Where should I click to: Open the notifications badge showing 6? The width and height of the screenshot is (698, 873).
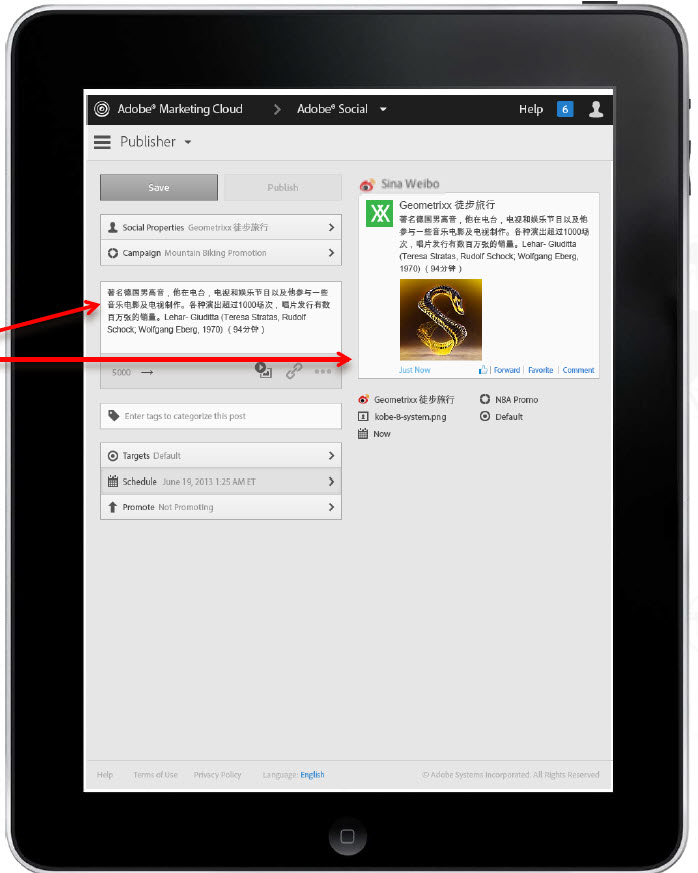click(x=565, y=109)
